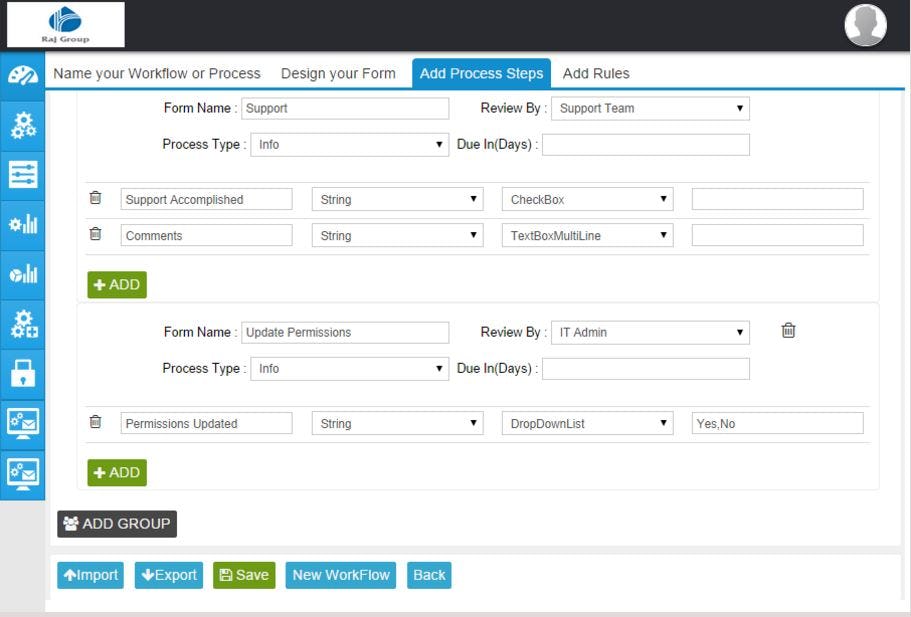Click the gear with bar chart sidebar icon

tap(22, 225)
